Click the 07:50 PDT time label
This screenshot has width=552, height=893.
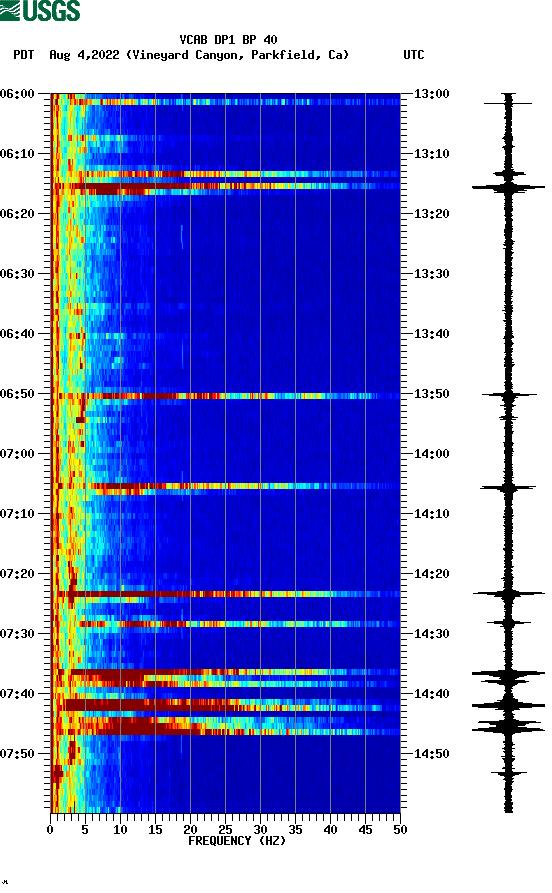click(17, 753)
